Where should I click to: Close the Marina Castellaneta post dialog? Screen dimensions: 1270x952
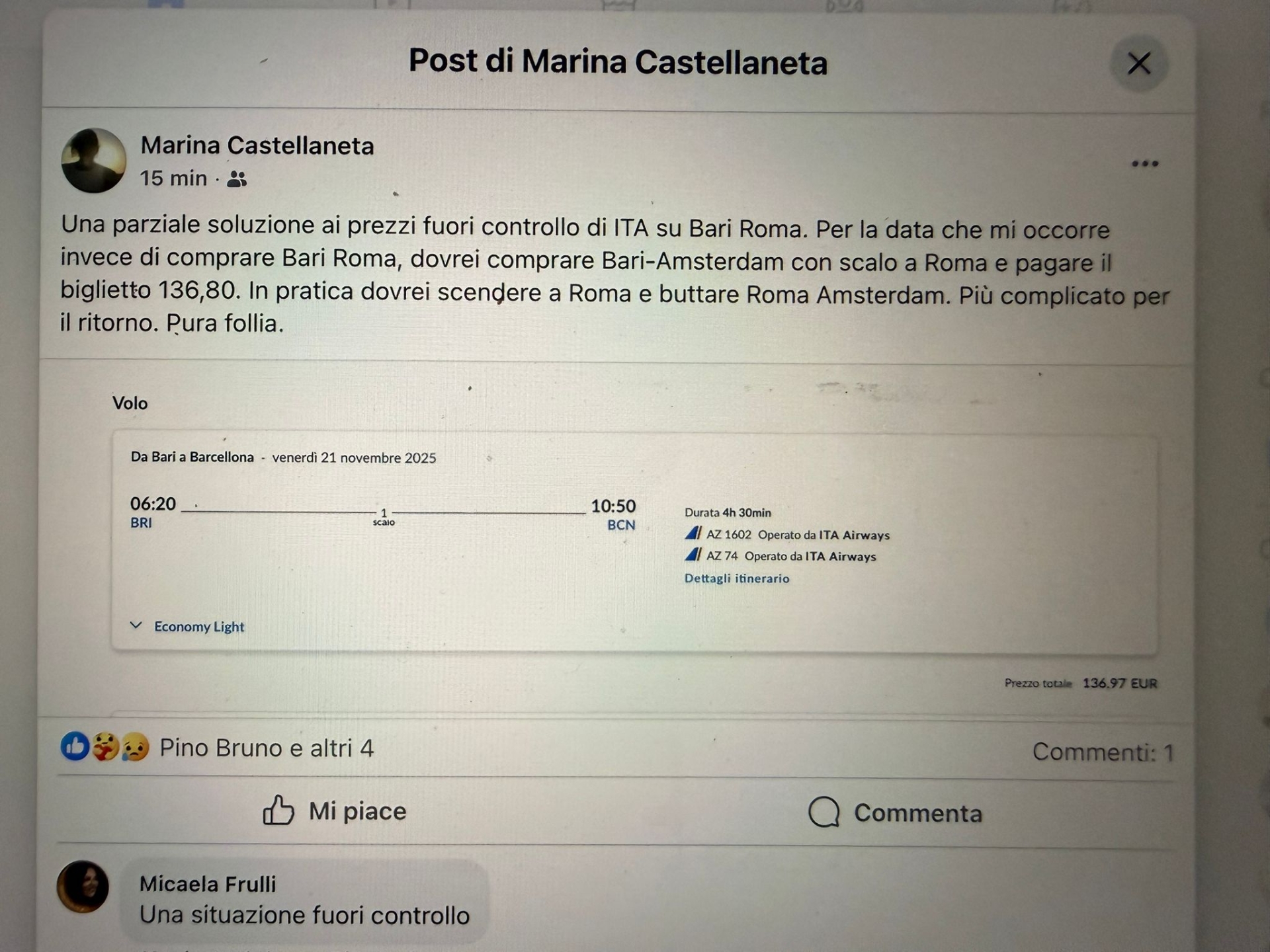coord(1138,64)
